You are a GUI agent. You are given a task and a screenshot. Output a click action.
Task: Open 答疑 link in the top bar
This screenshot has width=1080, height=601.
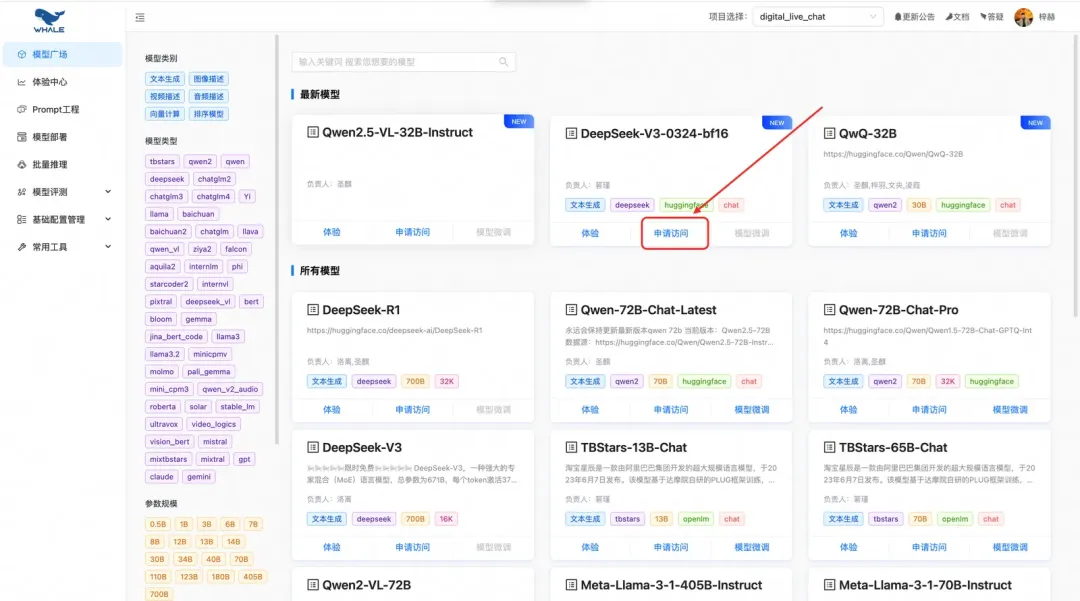click(991, 17)
